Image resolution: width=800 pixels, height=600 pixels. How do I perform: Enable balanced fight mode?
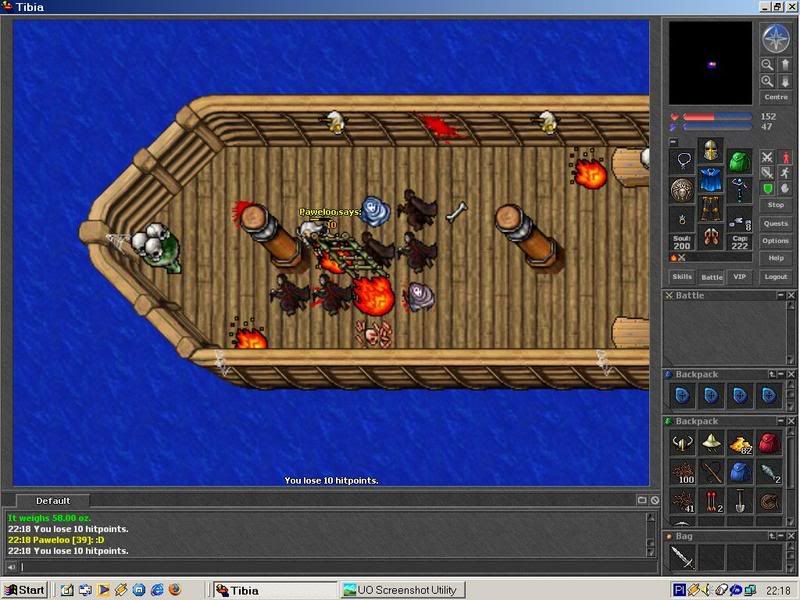[x=767, y=173]
